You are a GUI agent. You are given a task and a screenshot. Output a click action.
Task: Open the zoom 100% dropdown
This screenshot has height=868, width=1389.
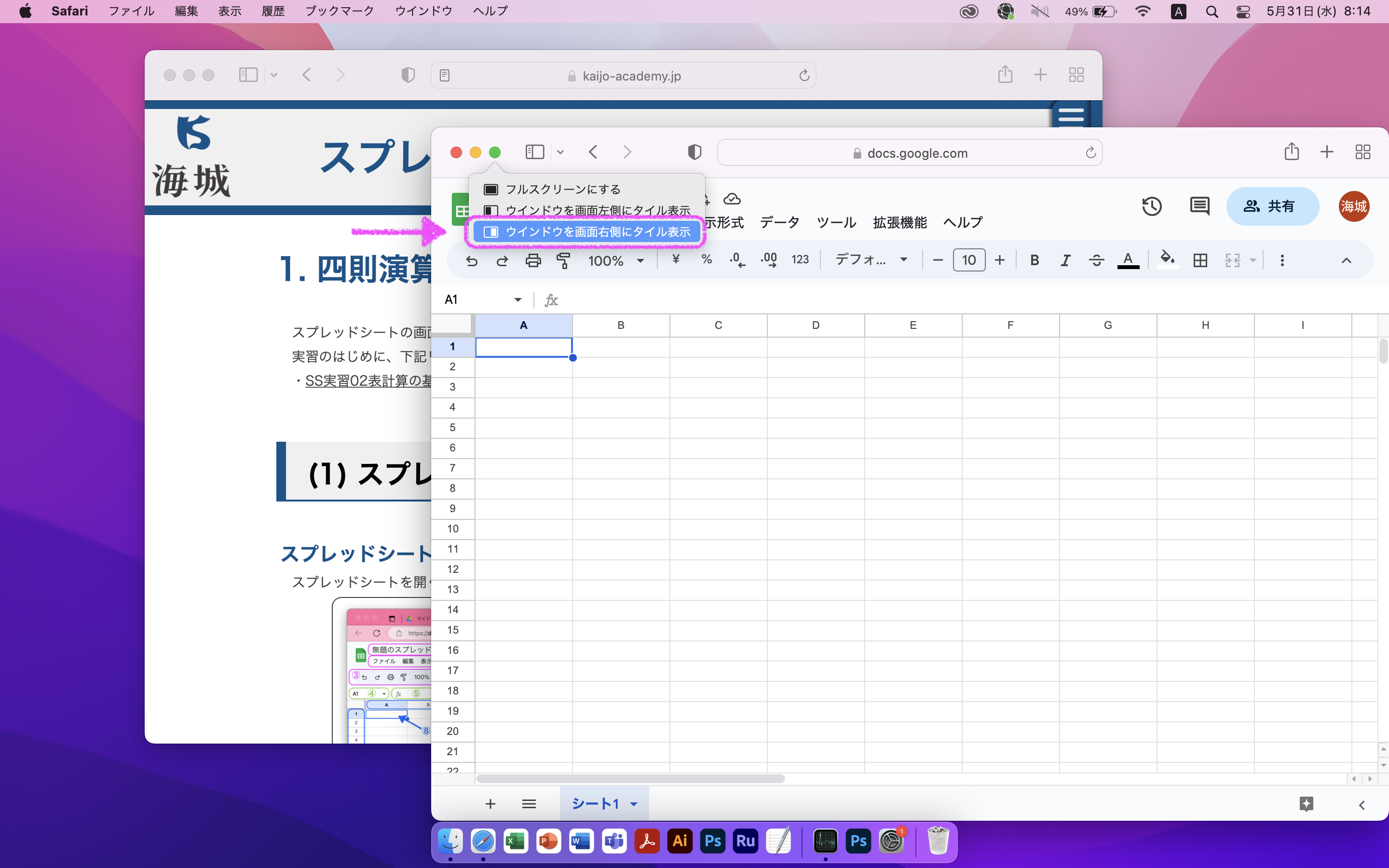[616, 260]
